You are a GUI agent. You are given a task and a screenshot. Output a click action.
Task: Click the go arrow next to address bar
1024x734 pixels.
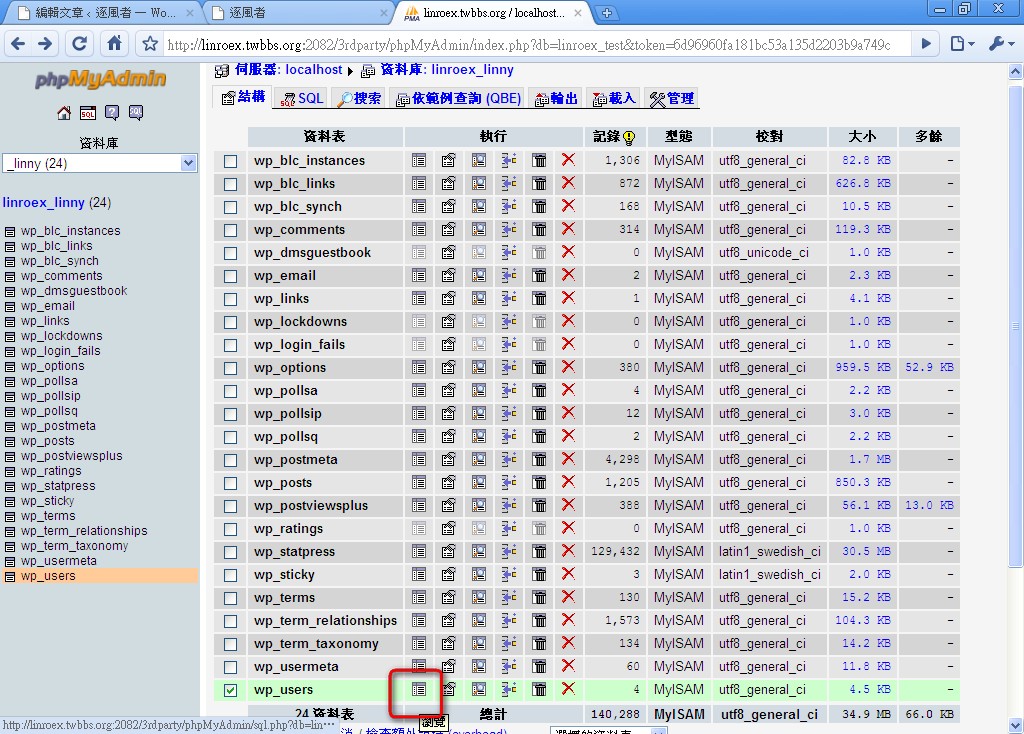(x=926, y=44)
